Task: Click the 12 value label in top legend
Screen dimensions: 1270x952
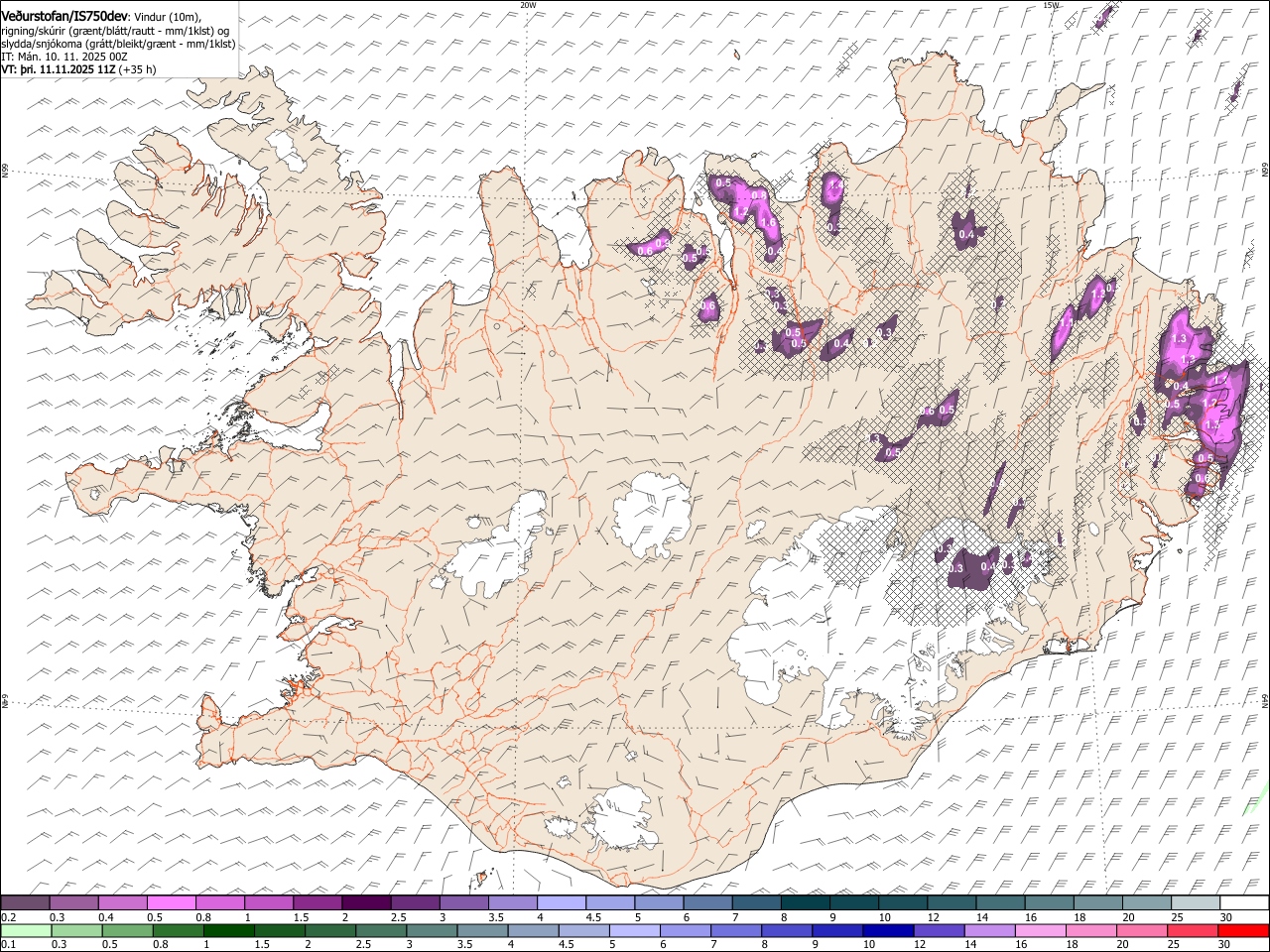Action: (934, 917)
